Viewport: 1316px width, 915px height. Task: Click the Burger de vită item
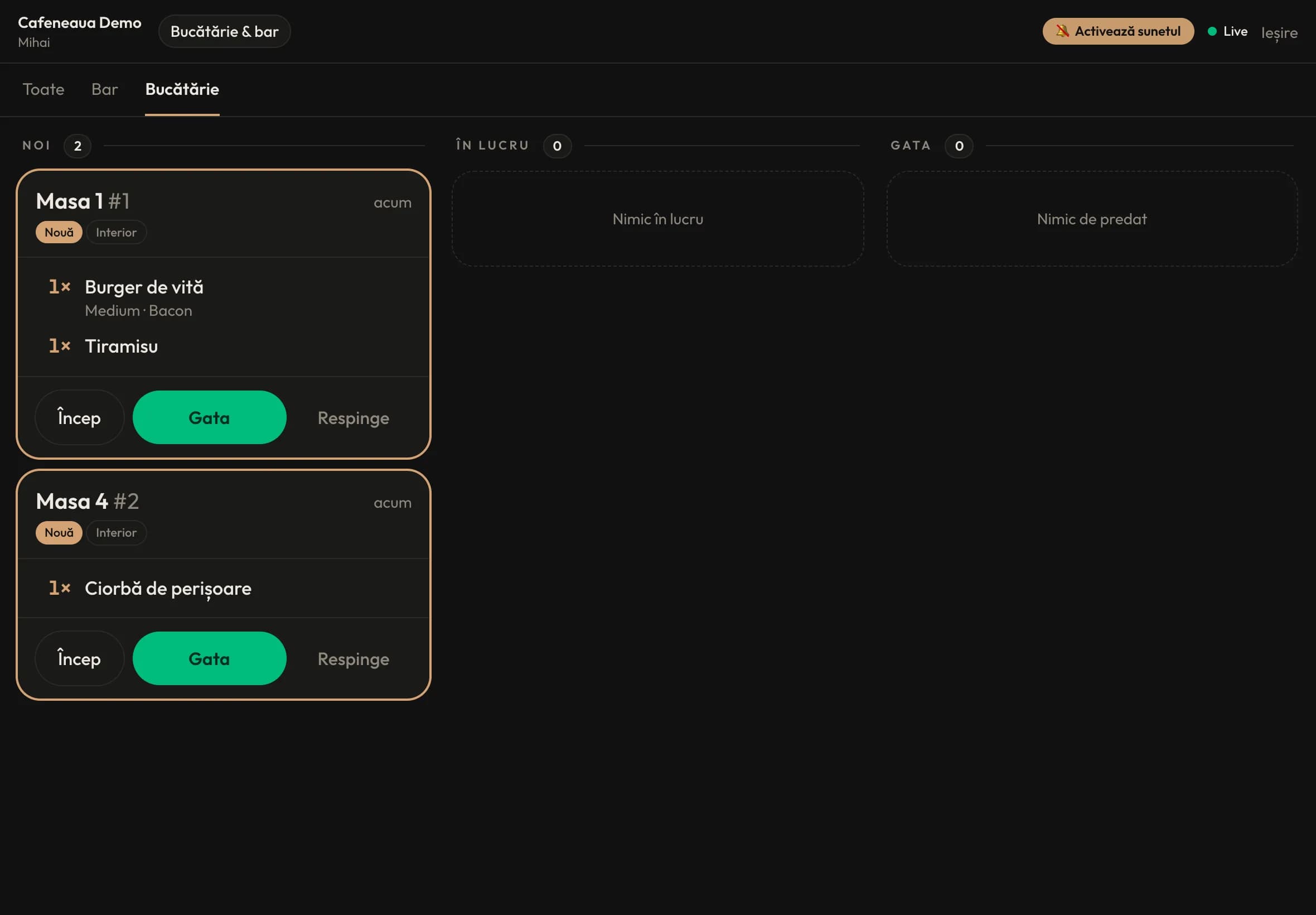coord(144,287)
